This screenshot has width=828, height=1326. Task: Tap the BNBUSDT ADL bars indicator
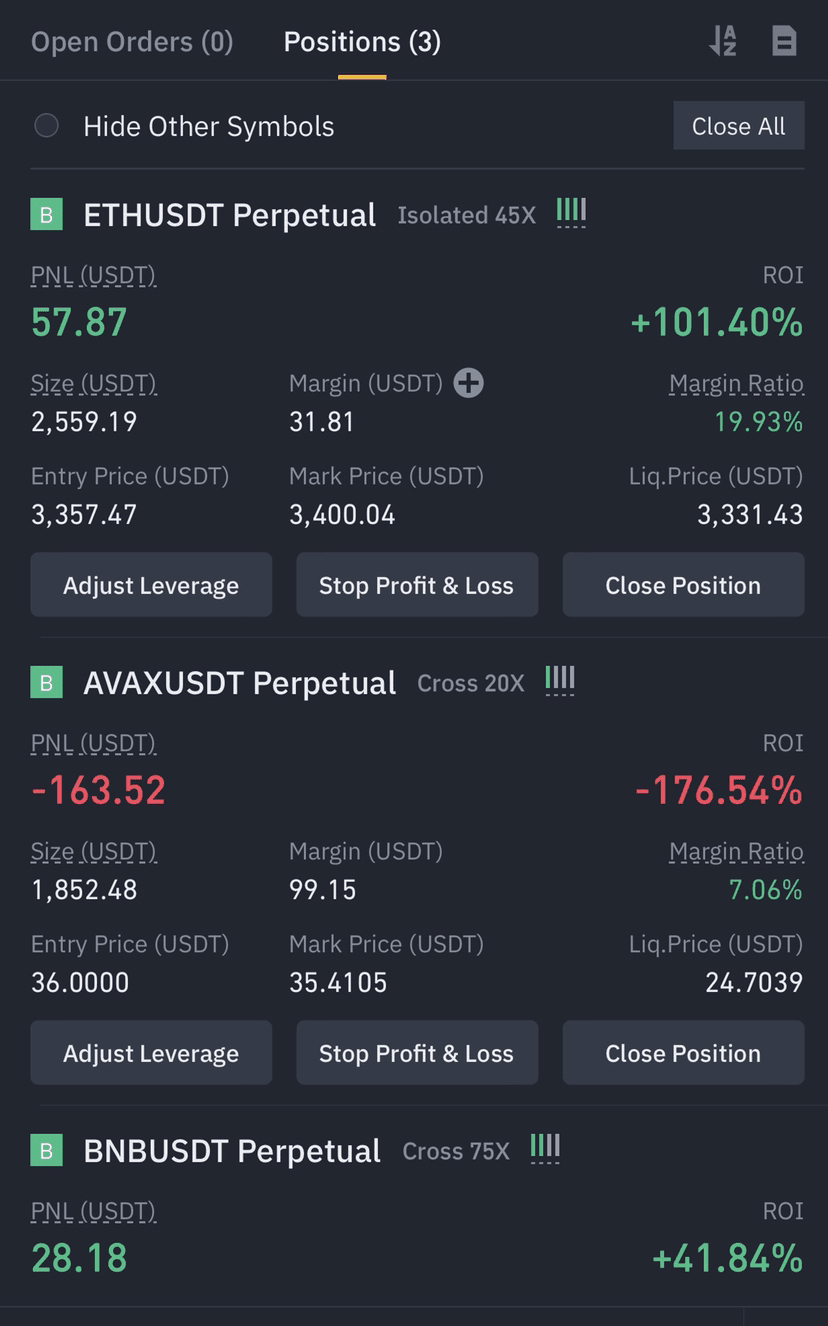pyautogui.click(x=545, y=1148)
